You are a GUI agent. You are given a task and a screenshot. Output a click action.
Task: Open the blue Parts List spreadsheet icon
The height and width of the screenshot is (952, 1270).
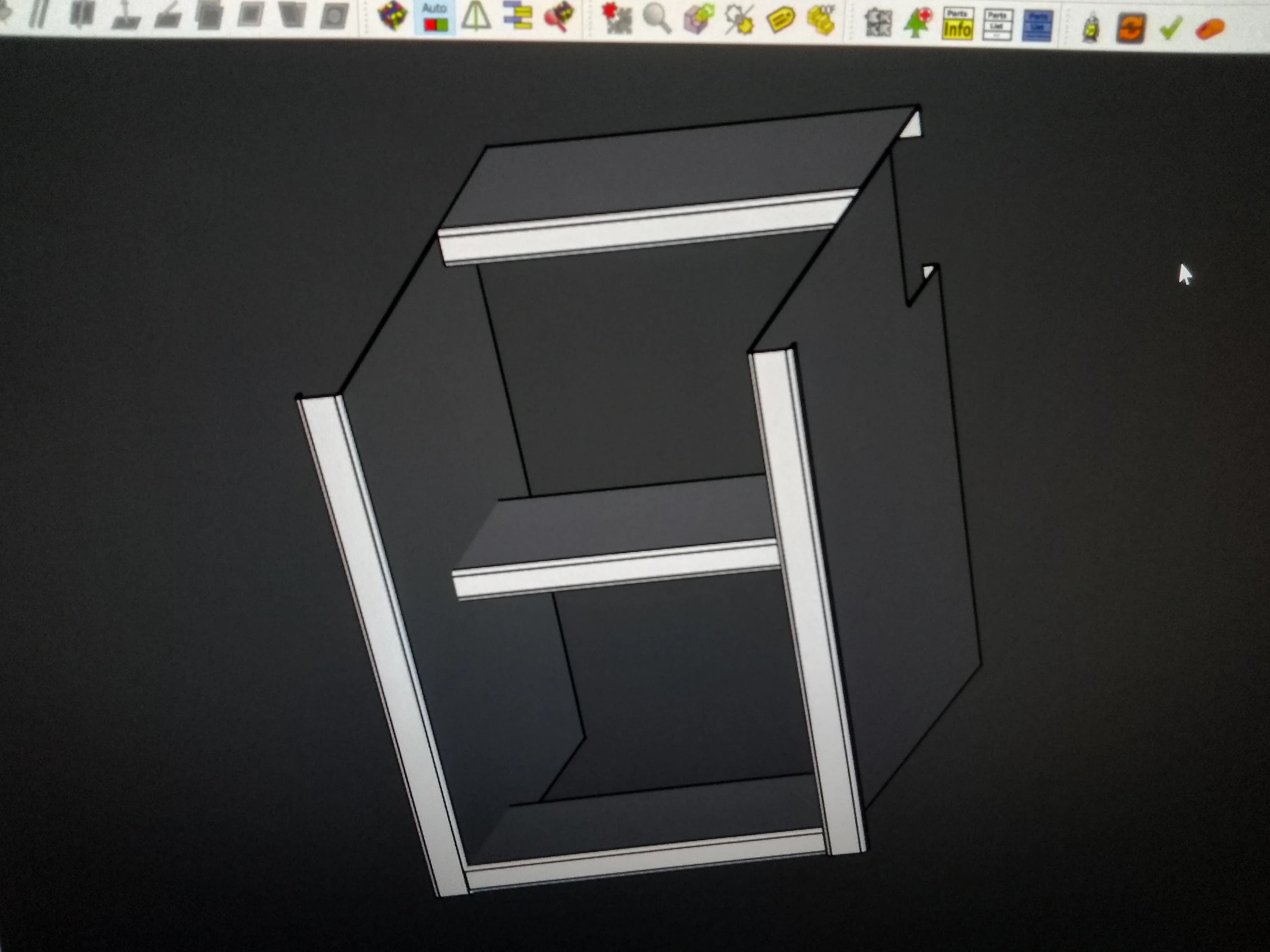tap(1037, 26)
